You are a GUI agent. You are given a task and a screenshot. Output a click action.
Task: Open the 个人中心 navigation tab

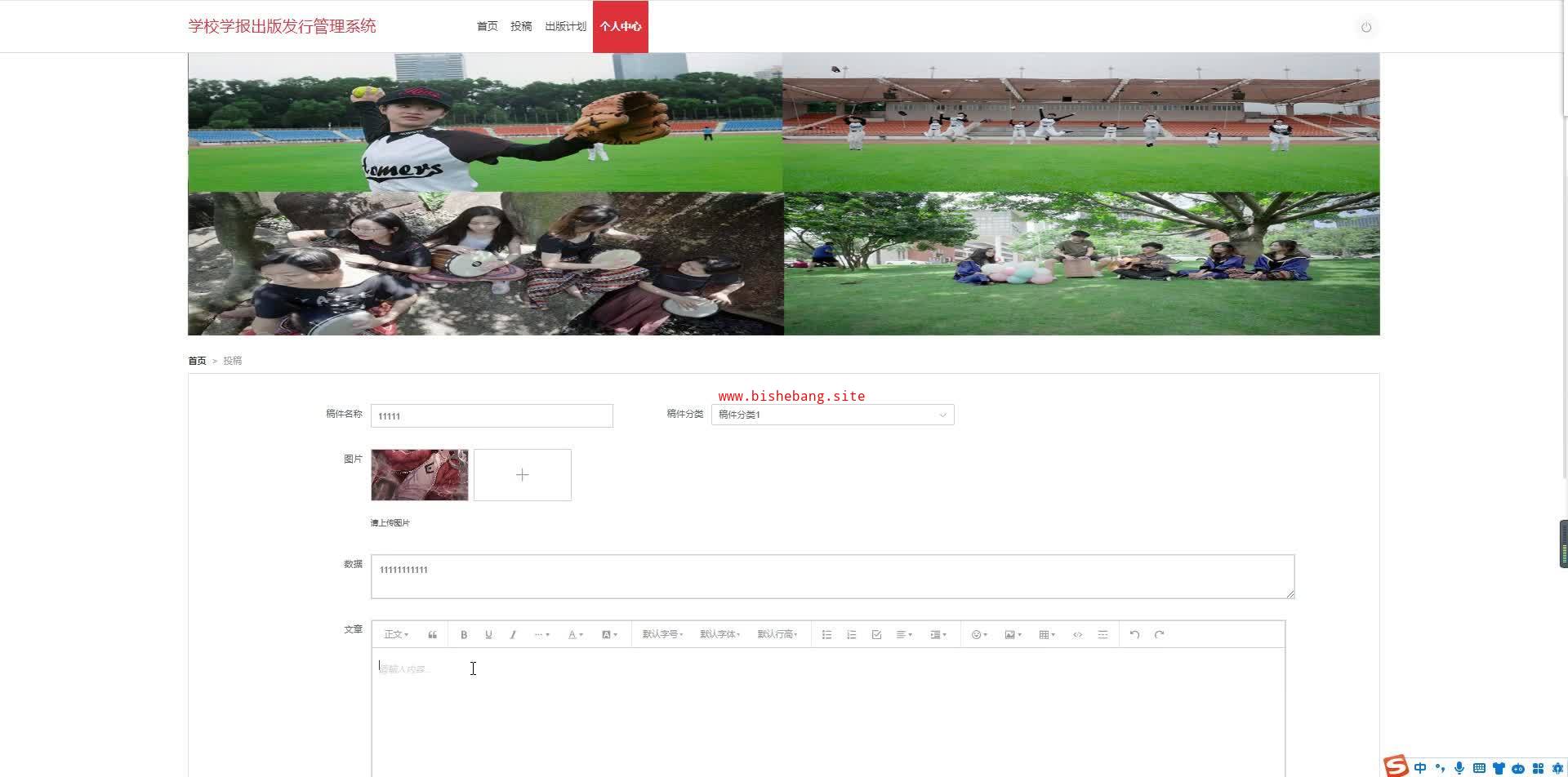621,27
